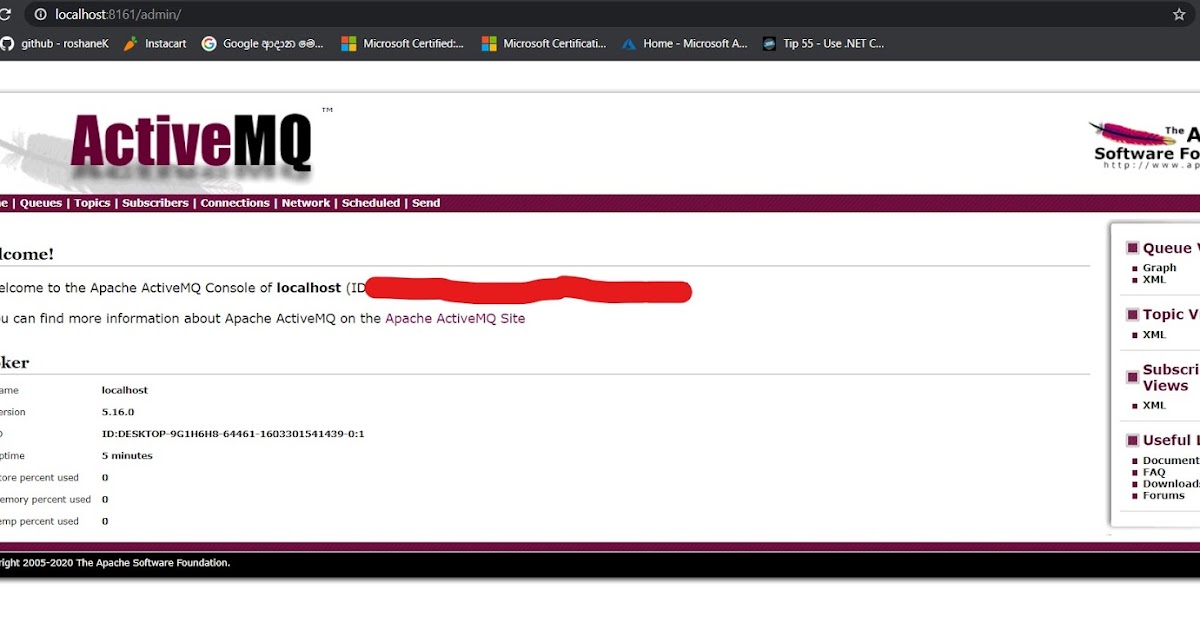Image resolution: width=1200 pixels, height=630 pixels.
Task: Switch to the Topics tab
Action: (x=92, y=202)
